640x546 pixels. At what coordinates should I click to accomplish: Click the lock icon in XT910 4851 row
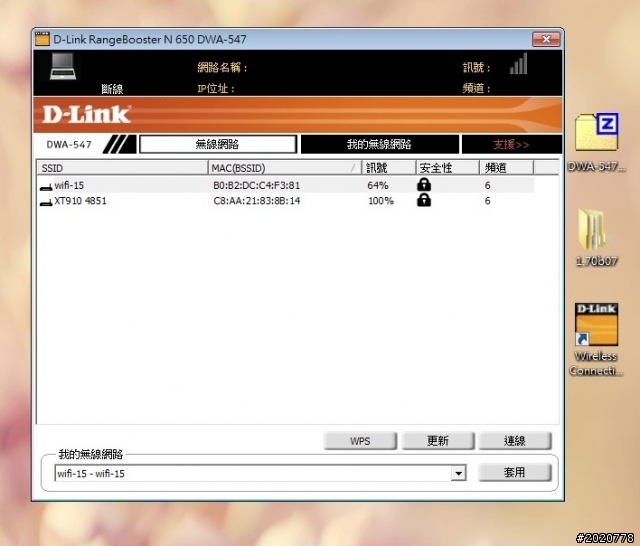[424, 200]
